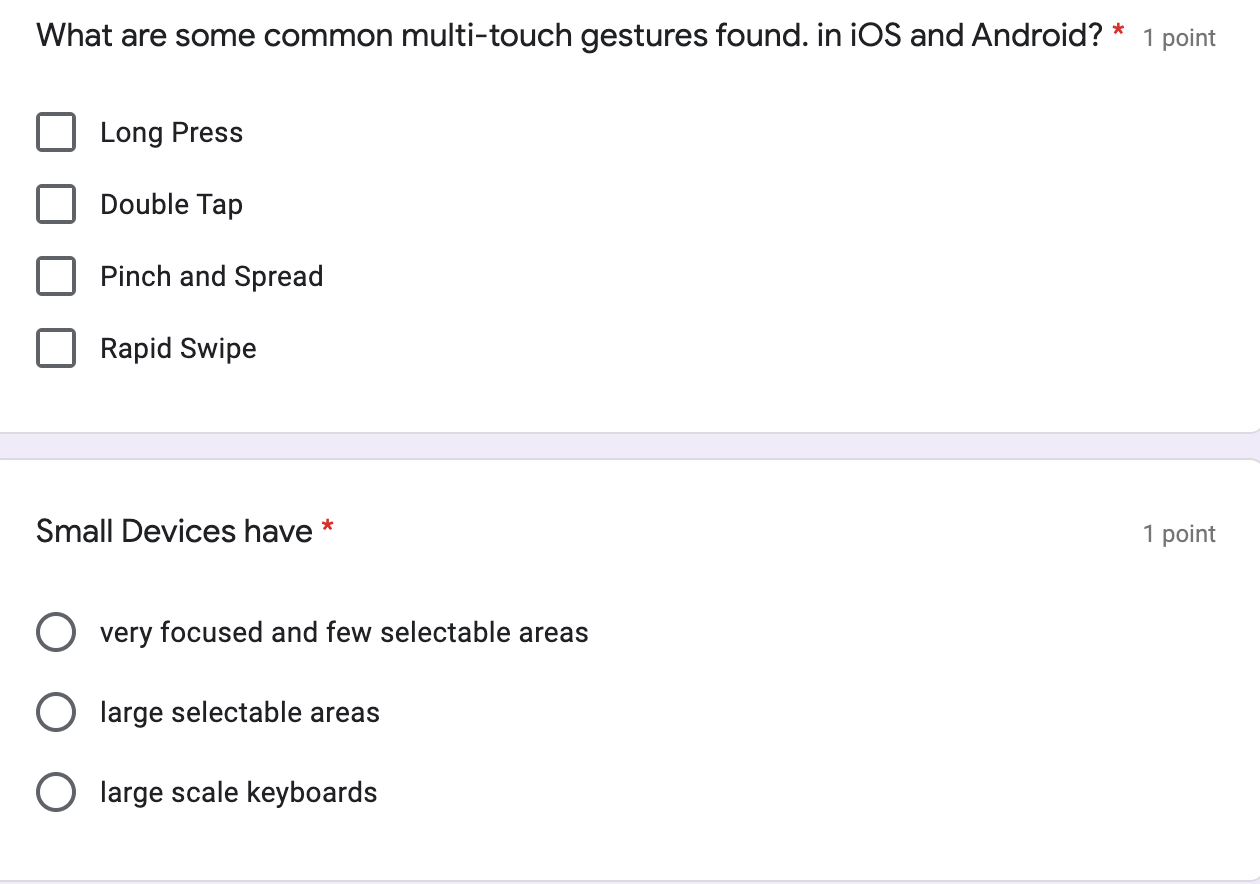Click the red required asterisk on the gestures question
Image resolution: width=1260 pixels, height=884 pixels.
click(1116, 31)
